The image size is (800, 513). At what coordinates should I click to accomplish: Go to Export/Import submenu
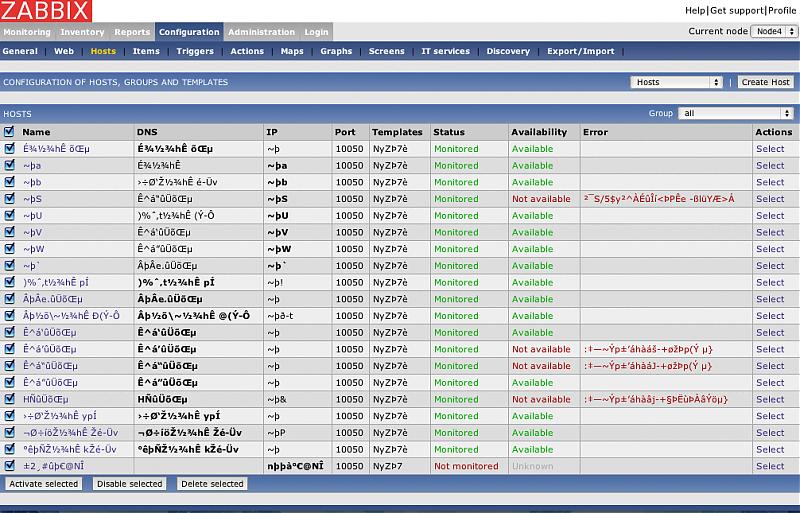click(581, 51)
